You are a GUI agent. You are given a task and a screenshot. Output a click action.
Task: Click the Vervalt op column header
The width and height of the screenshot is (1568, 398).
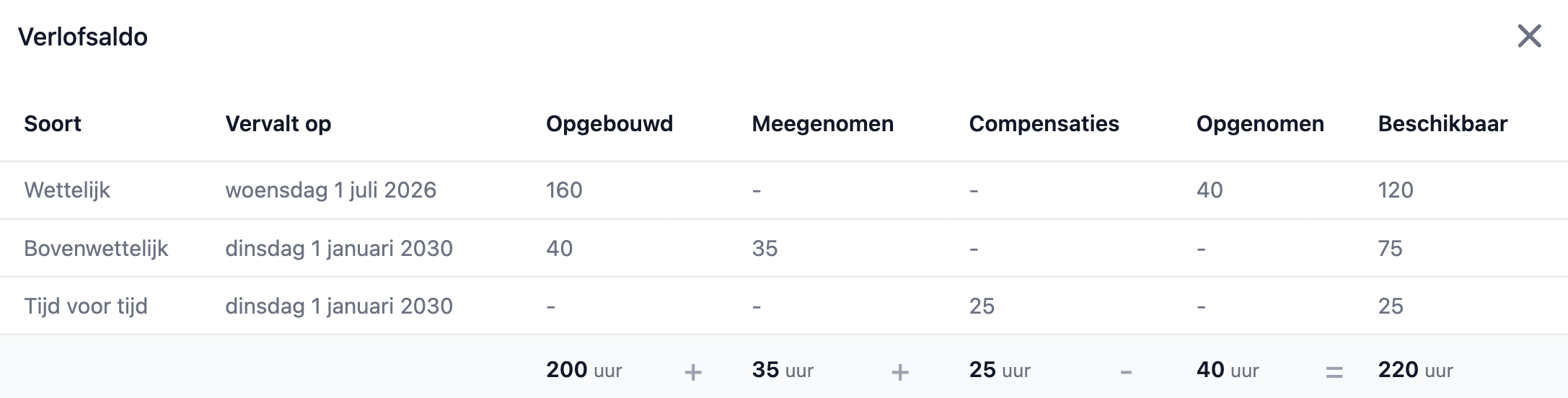click(278, 124)
